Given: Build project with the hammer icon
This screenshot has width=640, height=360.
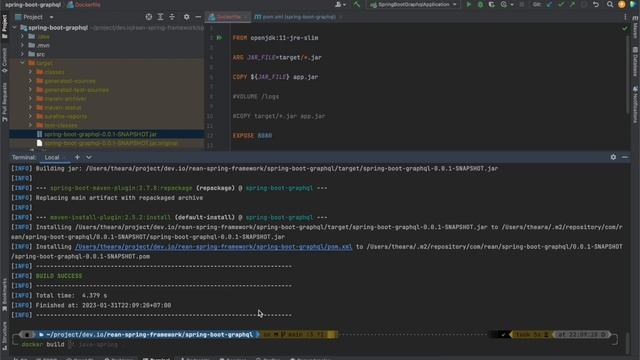Looking at the screenshot, I should [x=356, y=4].
